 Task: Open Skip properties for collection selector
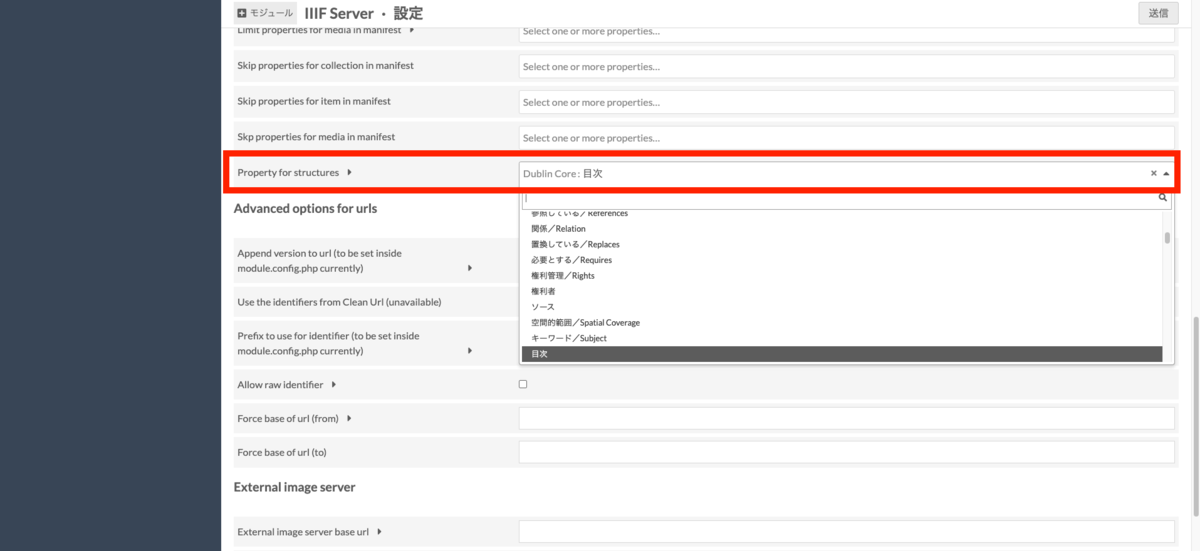846,66
